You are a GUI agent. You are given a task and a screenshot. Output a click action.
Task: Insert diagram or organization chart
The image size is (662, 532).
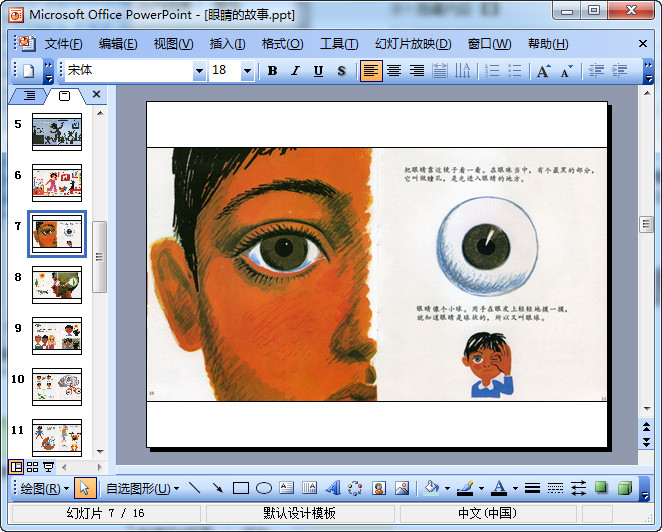355,489
